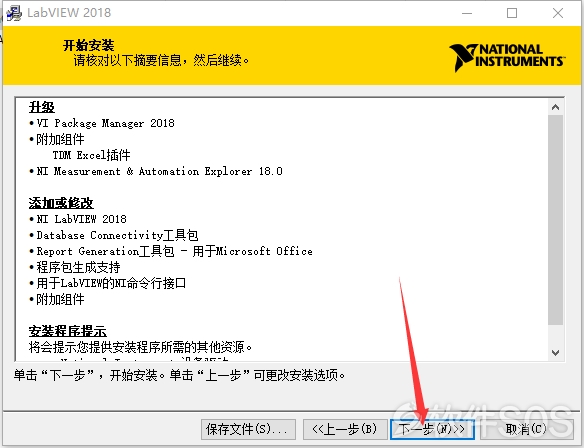Minimize the LabVIEW 2018 window
Screen dimensions: 584x448
[467, 13]
